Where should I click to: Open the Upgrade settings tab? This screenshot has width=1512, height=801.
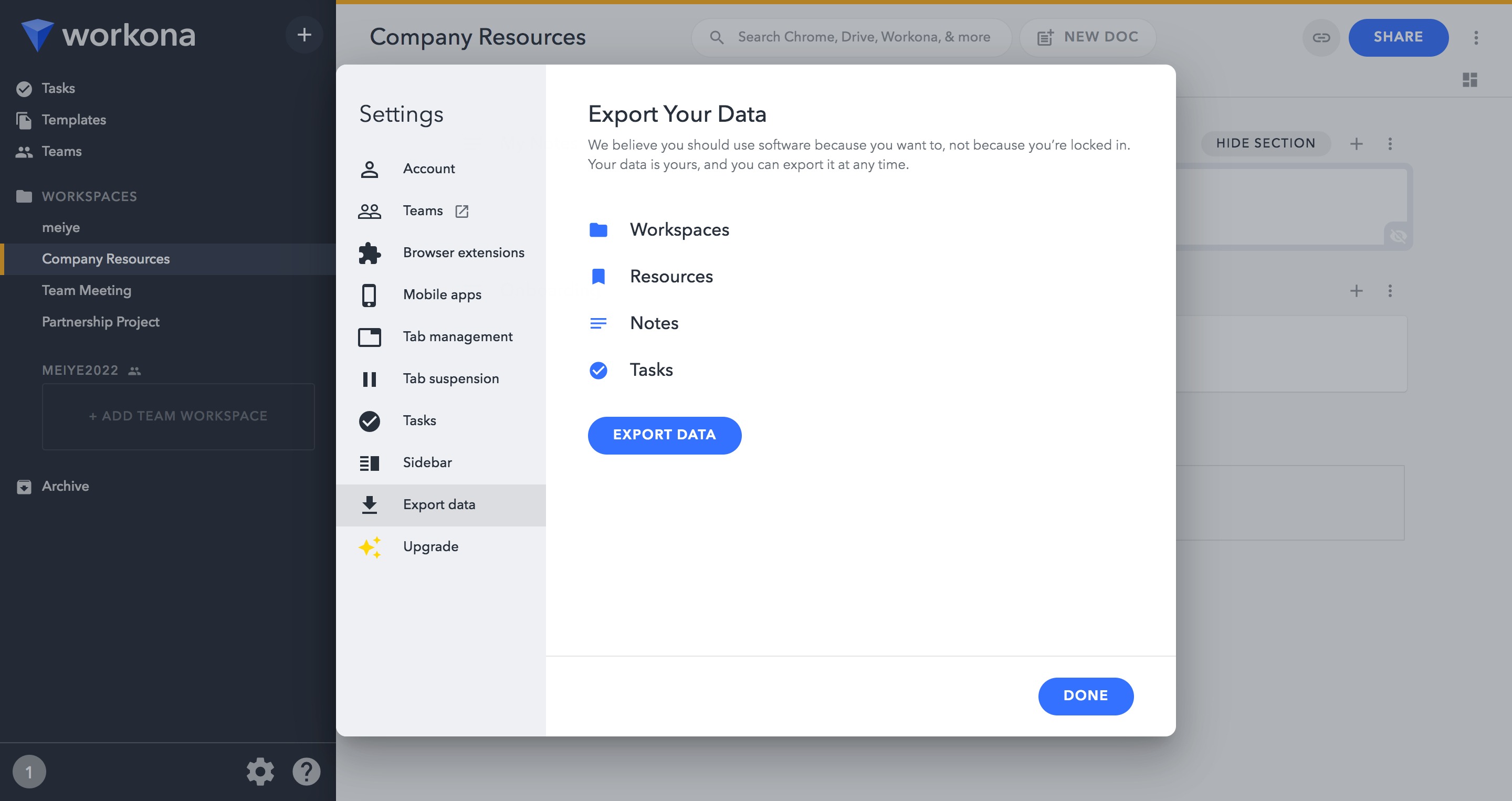pyautogui.click(x=441, y=547)
